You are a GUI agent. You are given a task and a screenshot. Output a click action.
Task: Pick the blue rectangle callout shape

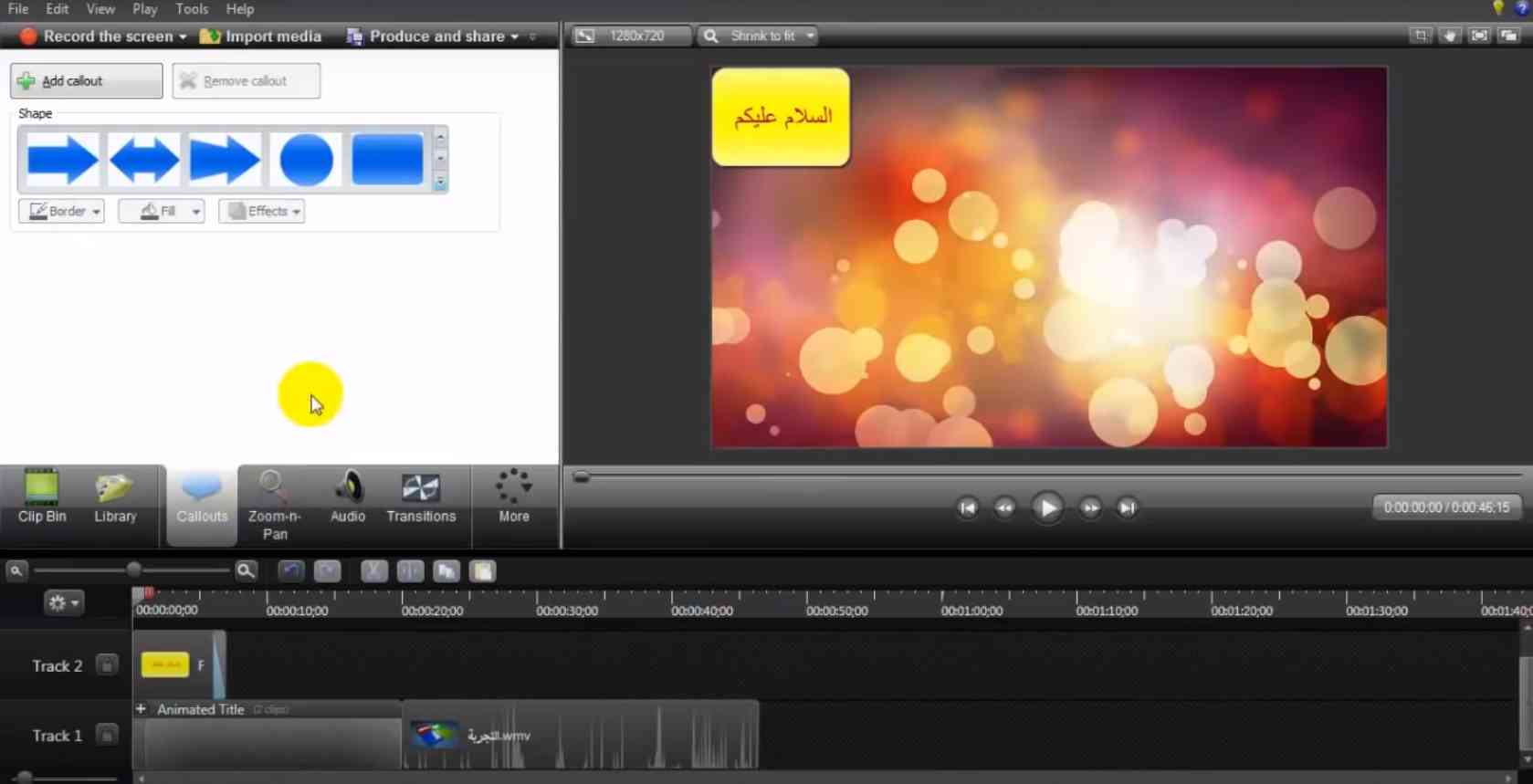click(387, 160)
